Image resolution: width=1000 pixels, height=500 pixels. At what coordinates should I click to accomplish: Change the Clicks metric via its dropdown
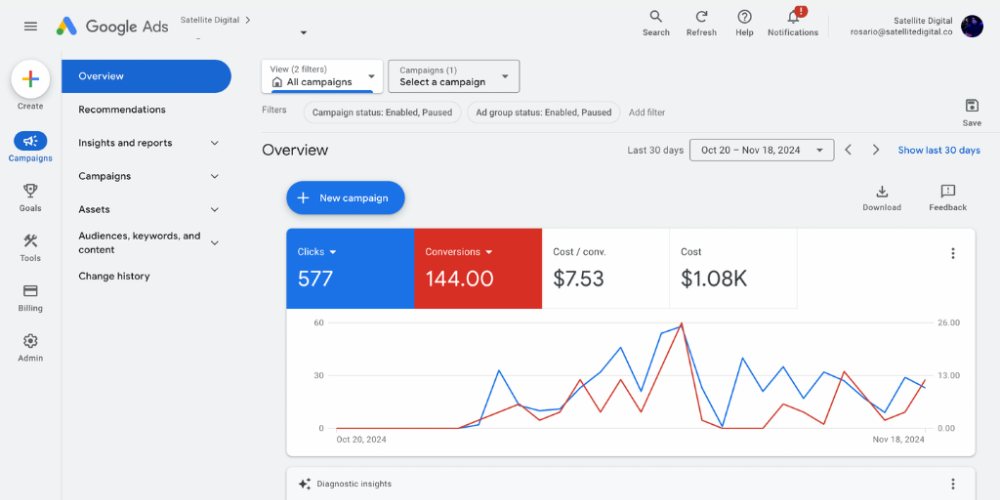[x=332, y=252]
